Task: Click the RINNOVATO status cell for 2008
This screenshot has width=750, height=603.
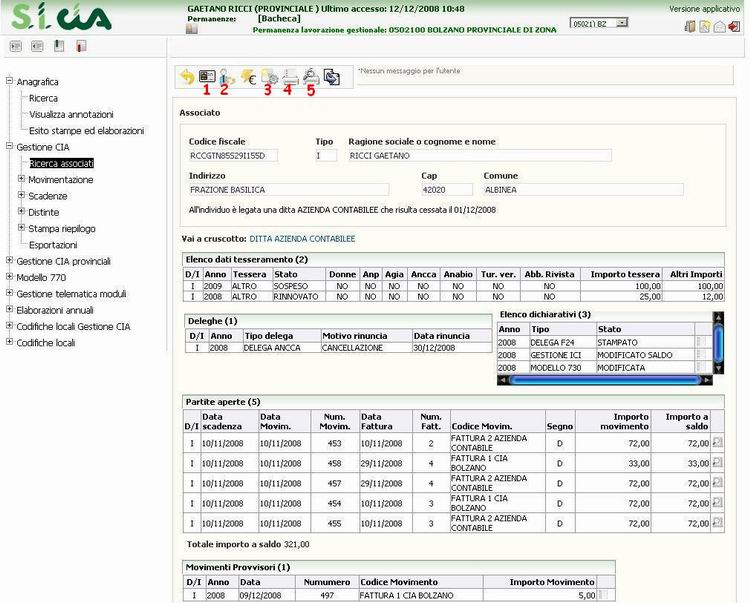Action: click(298, 296)
